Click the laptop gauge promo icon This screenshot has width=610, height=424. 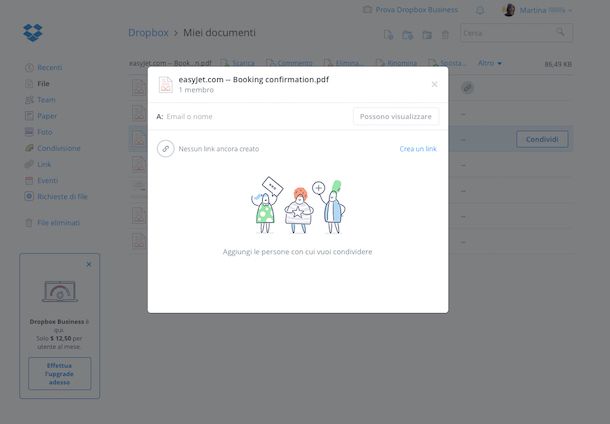pos(60,292)
